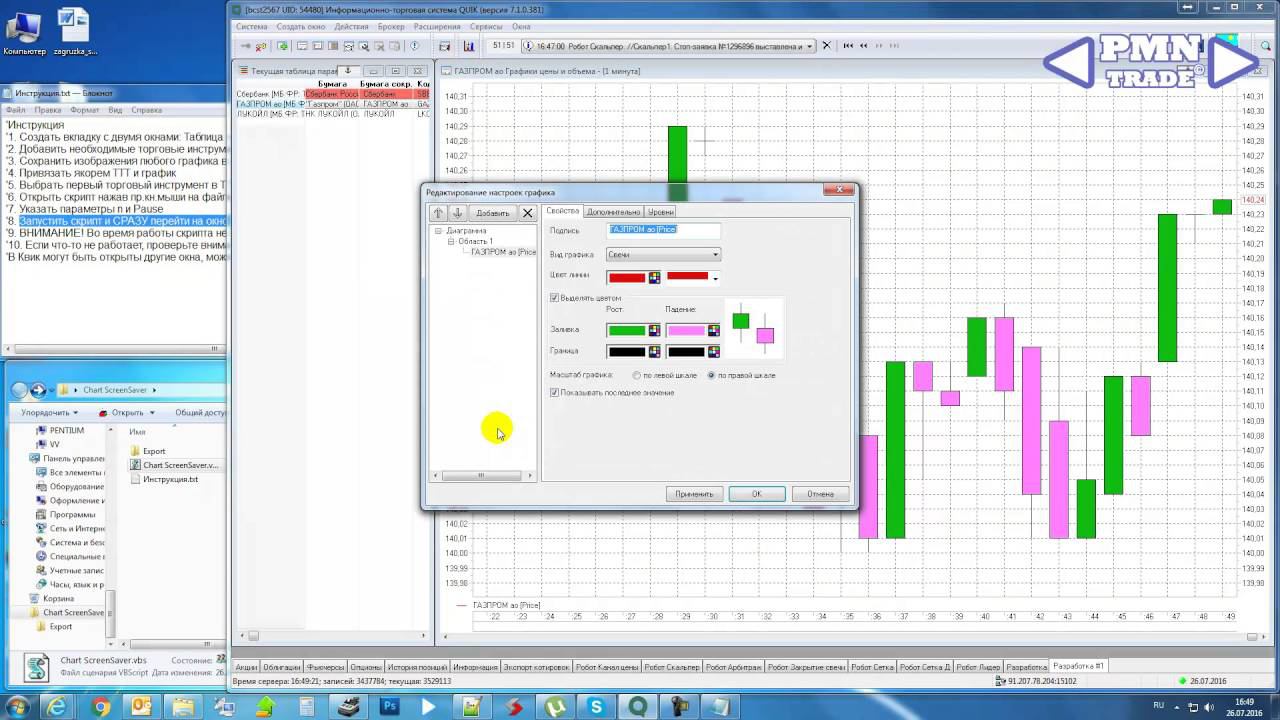
Task: Switch to the Уровни tab
Action: (x=660, y=211)
